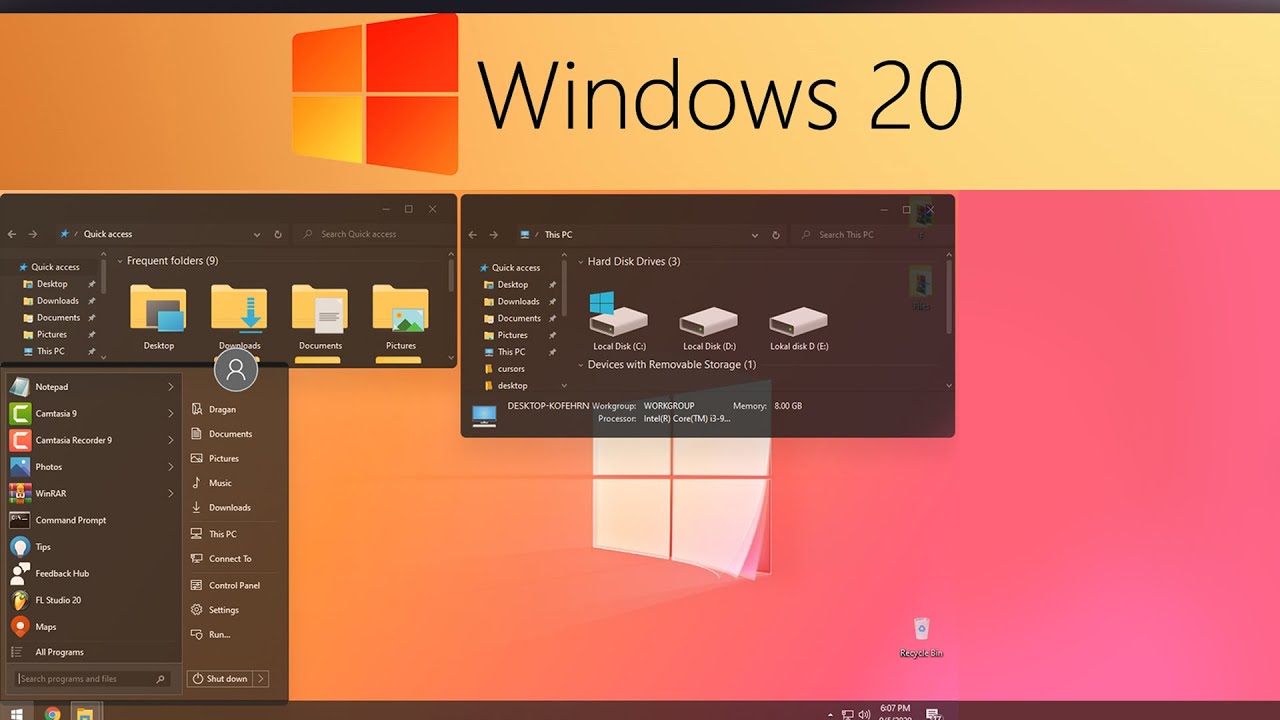Launch WinRAR from the start menu
Viewport: 1280px width, 720px height.
click(91, 493)
